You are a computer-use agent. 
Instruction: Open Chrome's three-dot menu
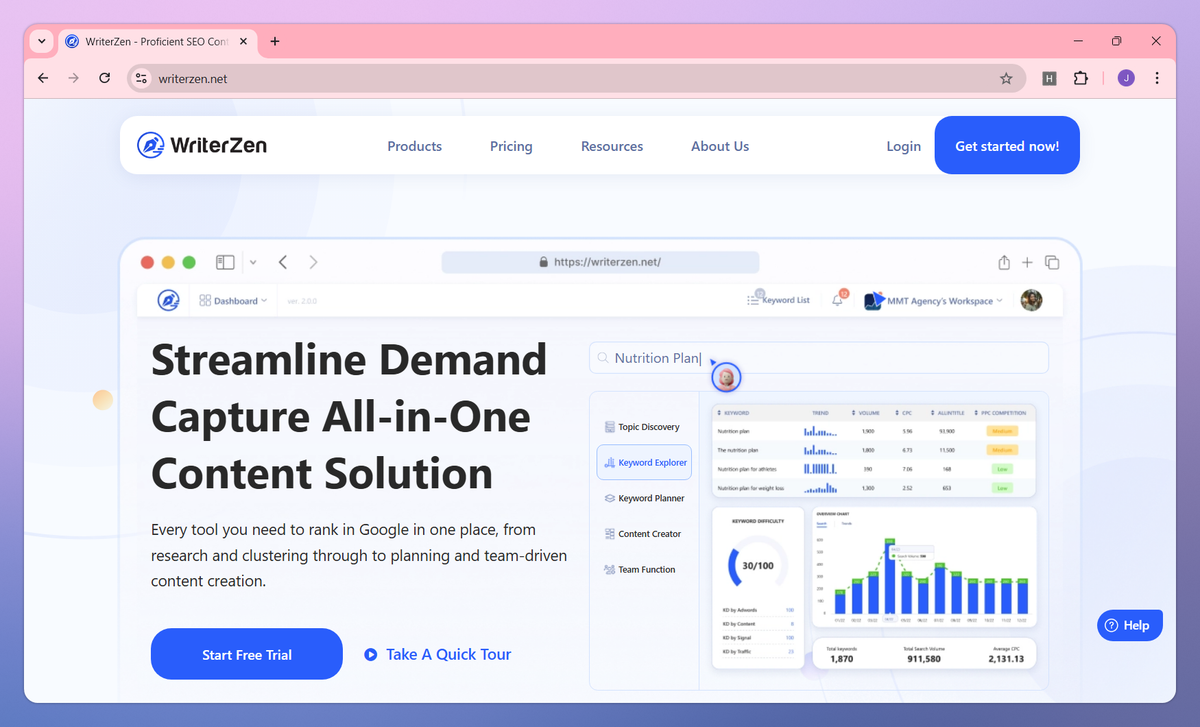click(x=1157, y=78)
